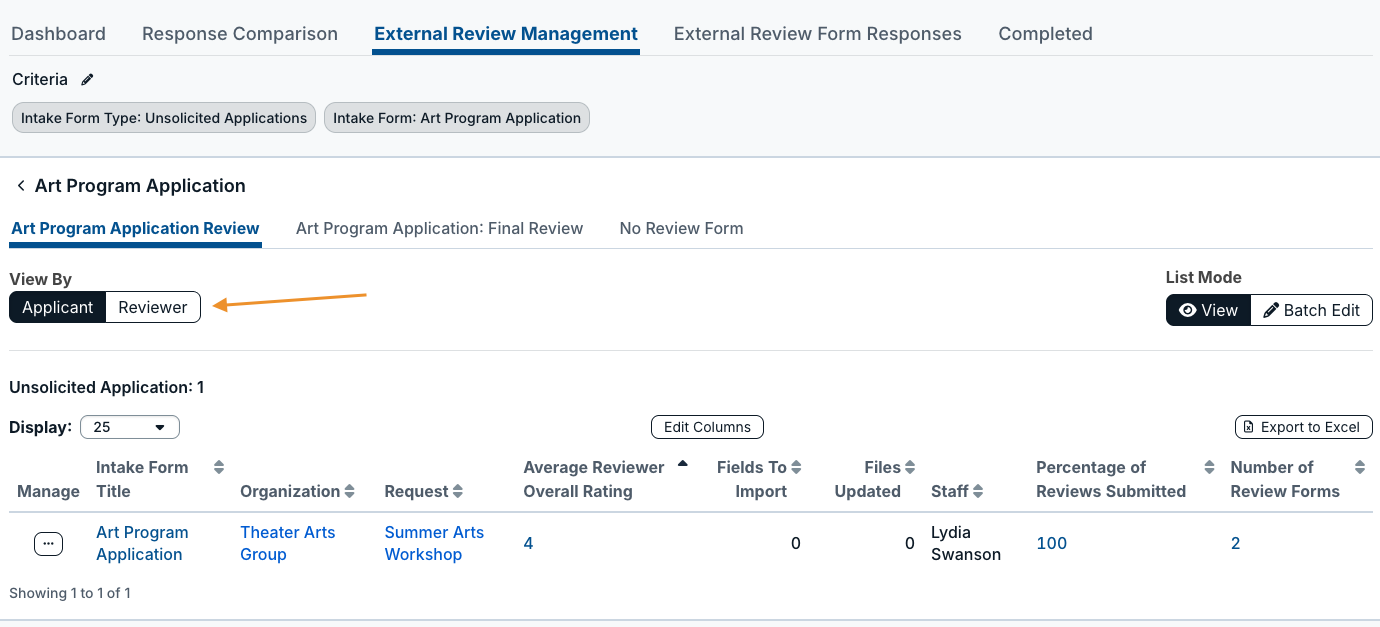Click the Manage column header

pyautogui.click(x=48, y=491)
